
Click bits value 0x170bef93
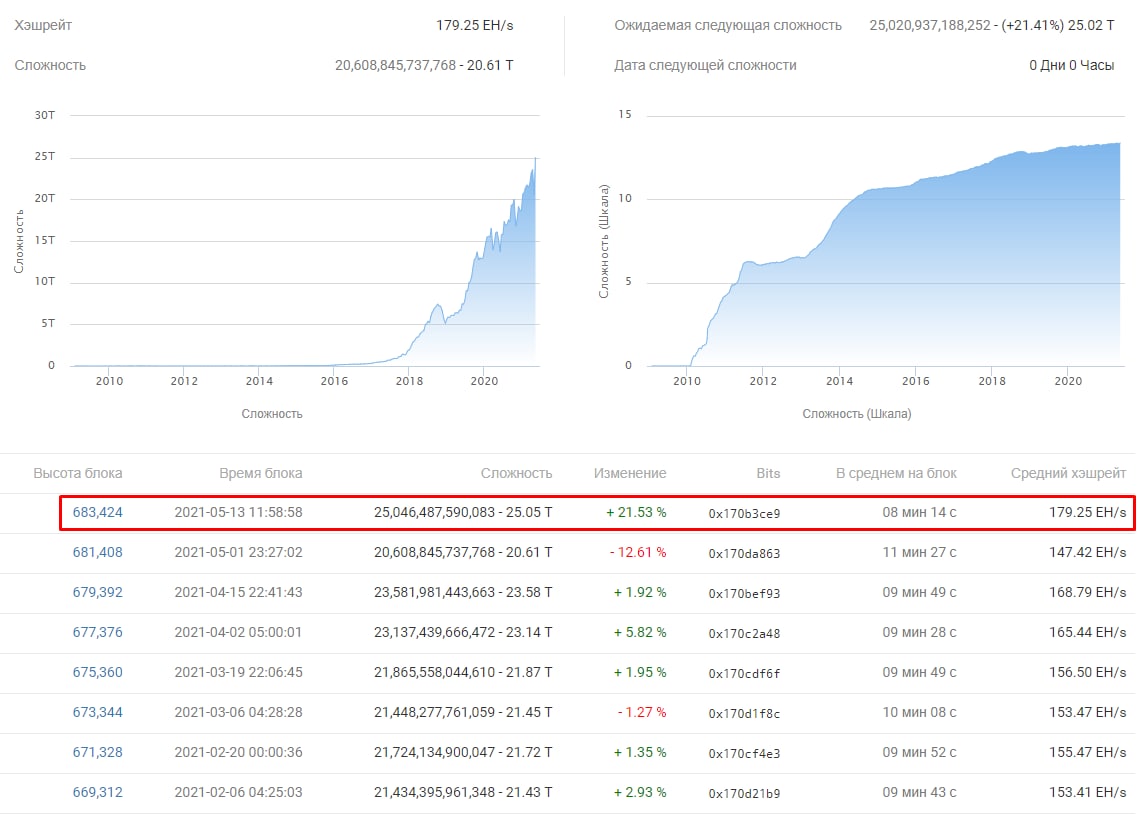coord(744,594)
